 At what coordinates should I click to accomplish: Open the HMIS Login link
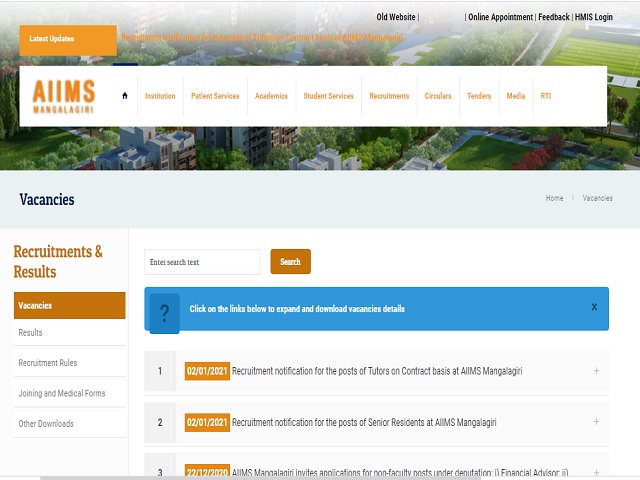coord(593,17)
